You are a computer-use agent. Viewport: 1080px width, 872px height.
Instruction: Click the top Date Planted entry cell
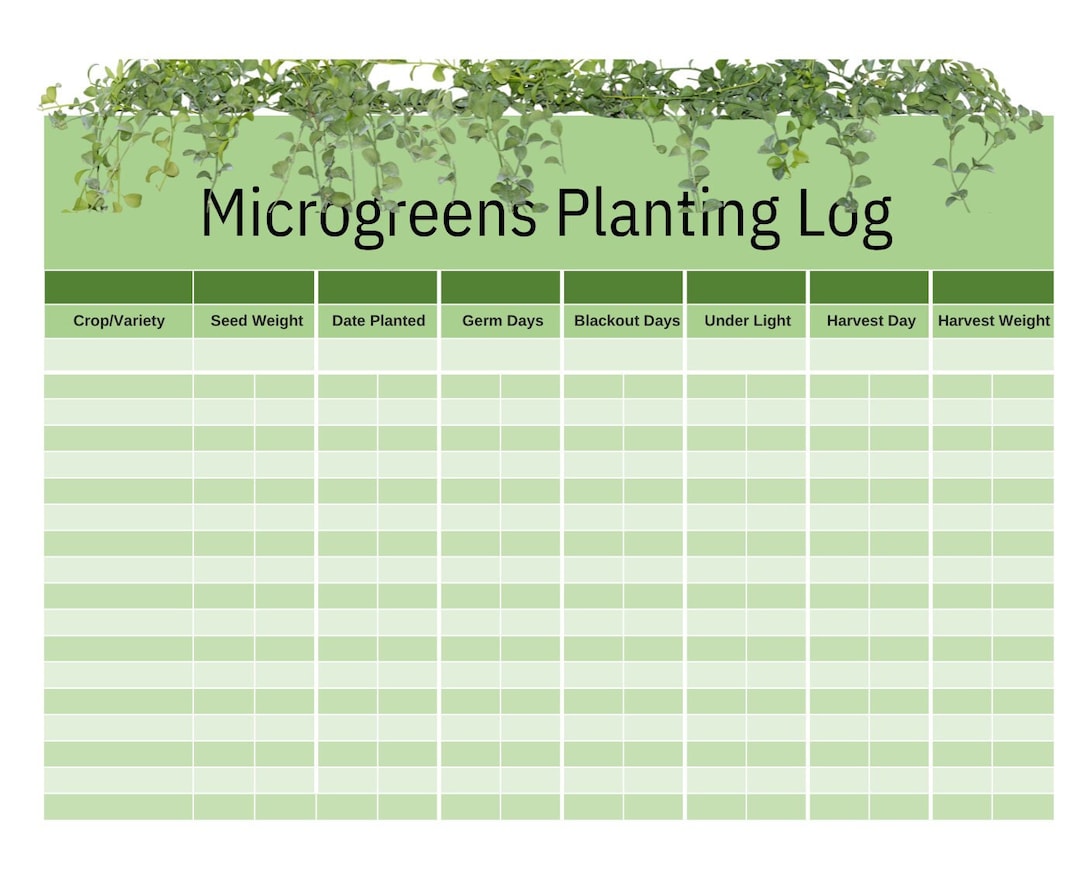click(378, 355)
